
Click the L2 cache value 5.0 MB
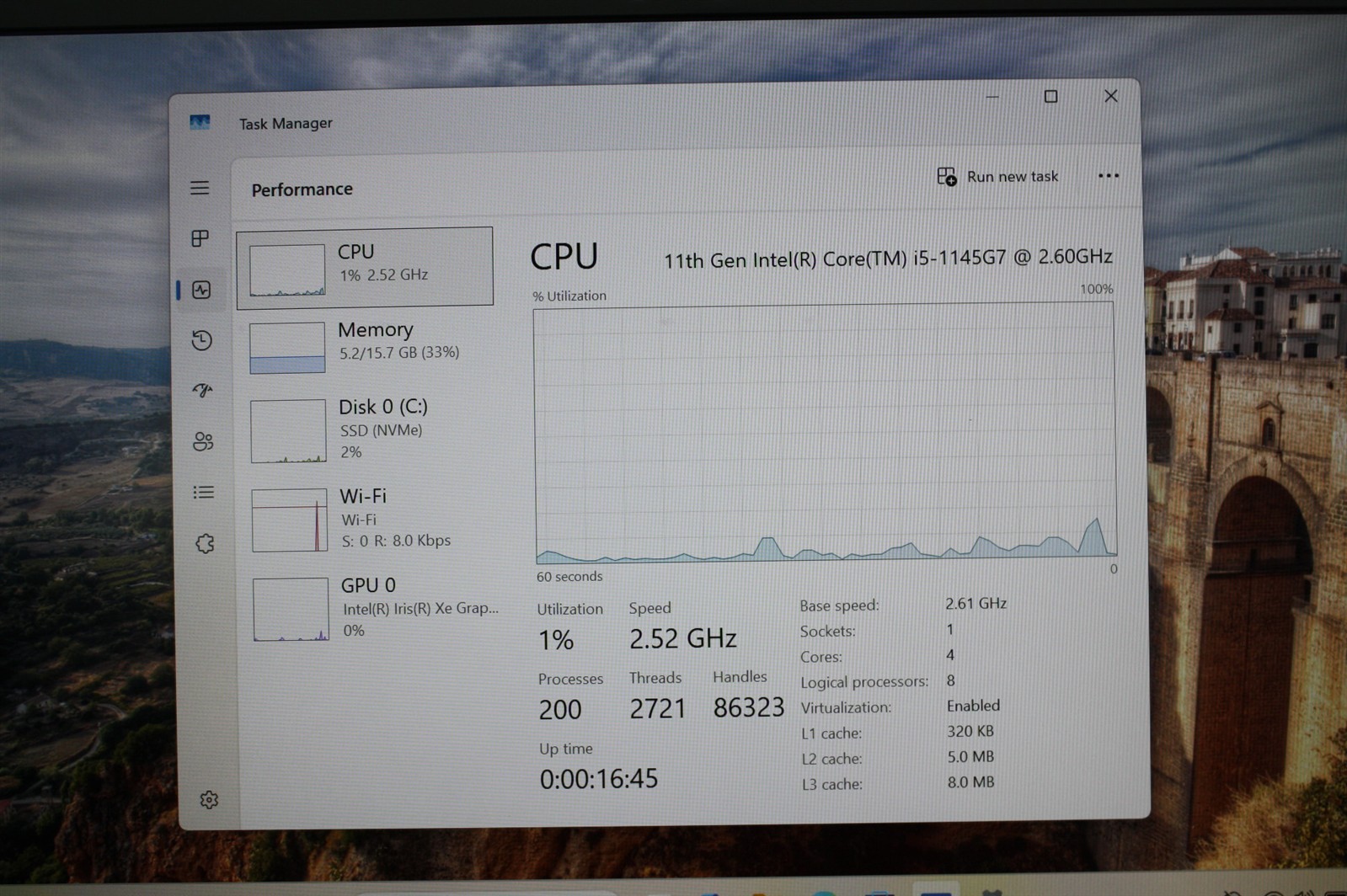[x=970, y=757]
